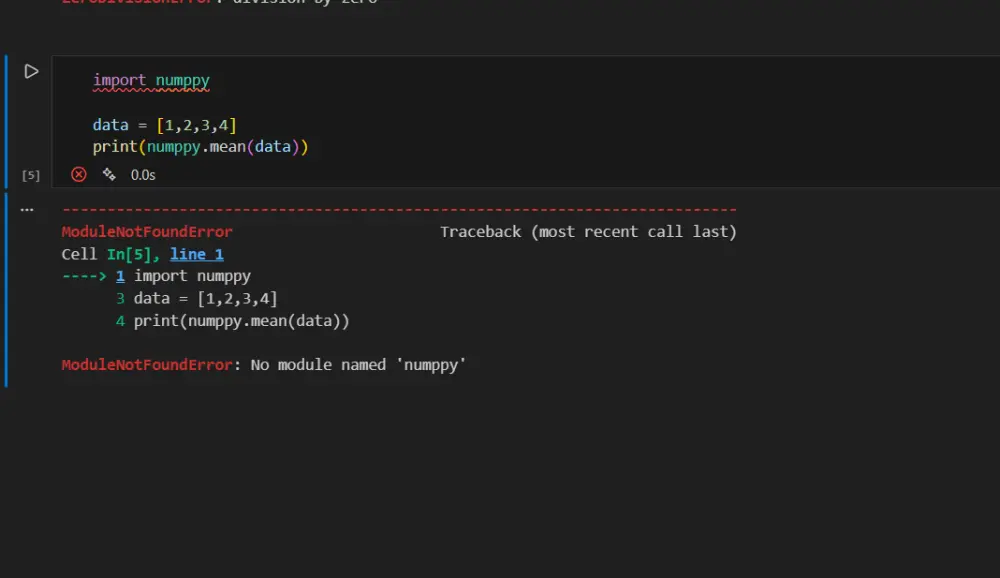Run the cell with the play button
Viewport: 1000px width, 578px height.
(30, 71)
